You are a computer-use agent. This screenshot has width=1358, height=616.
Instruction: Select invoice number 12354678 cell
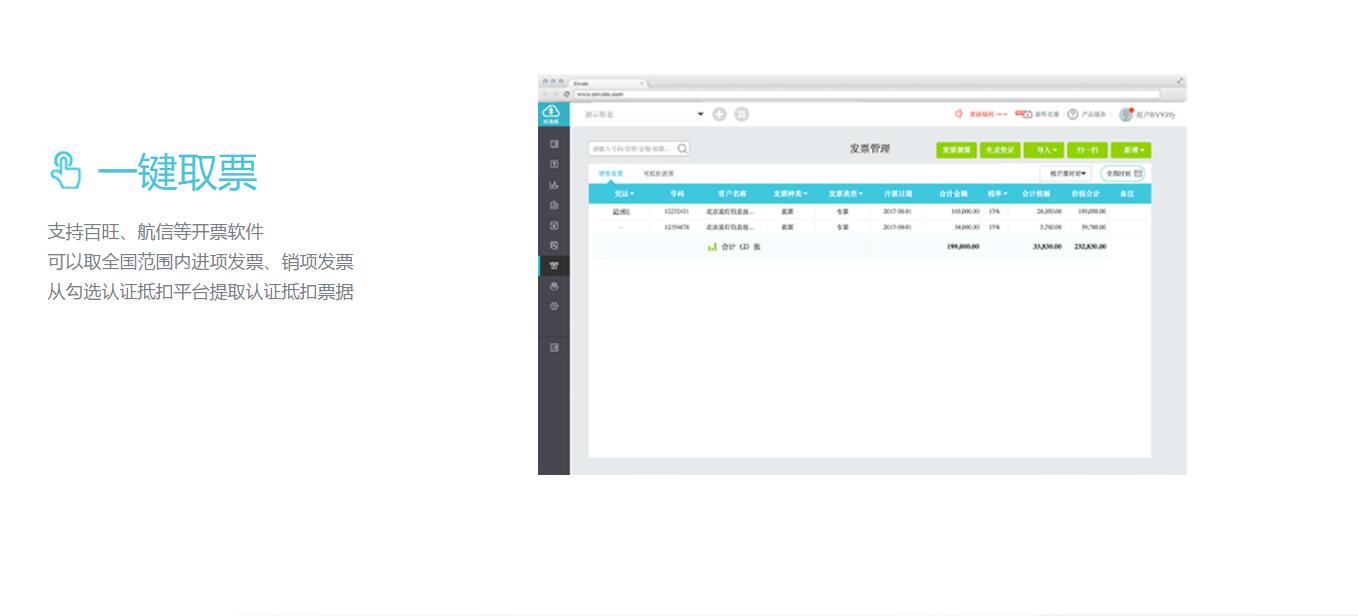point(676,227)
